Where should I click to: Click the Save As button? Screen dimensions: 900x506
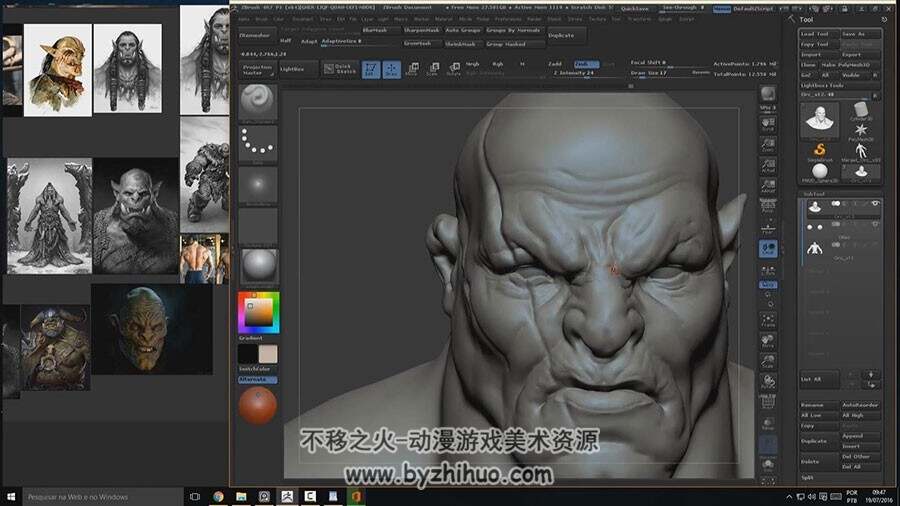pos(860,34)
